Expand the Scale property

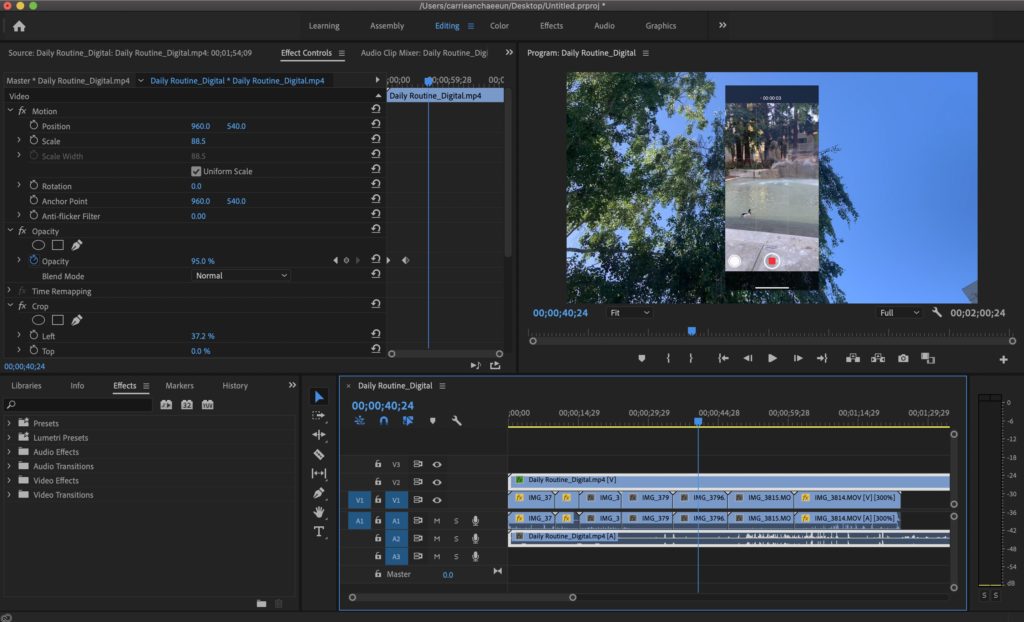[x=18, y=140]
